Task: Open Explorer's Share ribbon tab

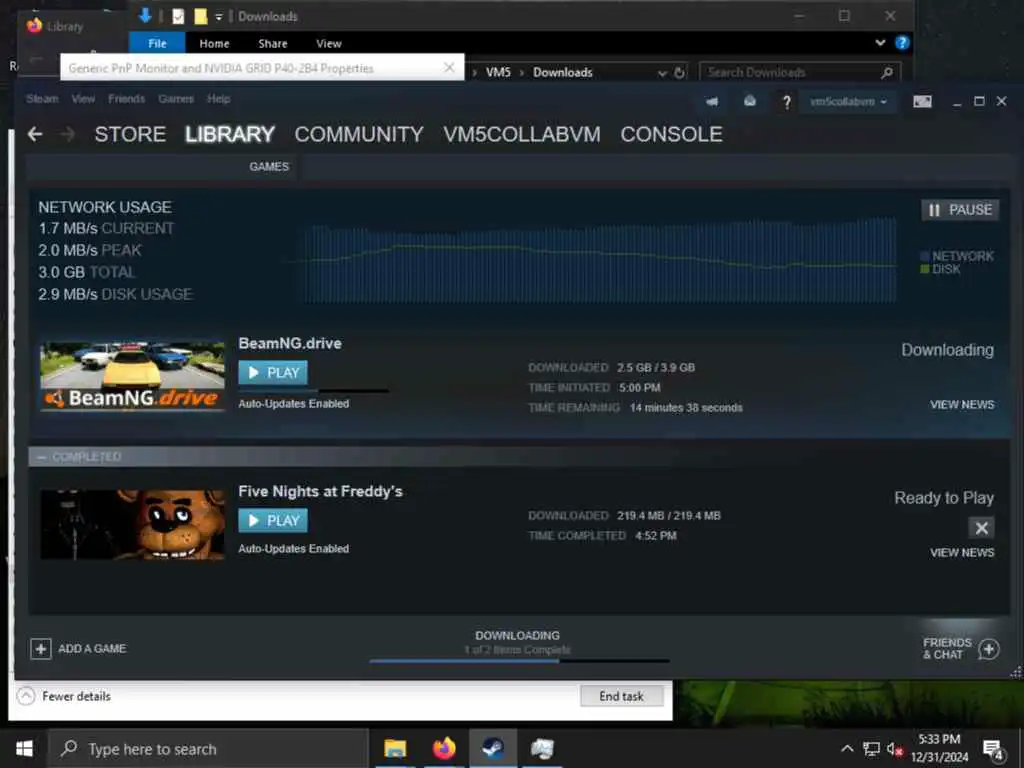Action: [x=272, y=44]
